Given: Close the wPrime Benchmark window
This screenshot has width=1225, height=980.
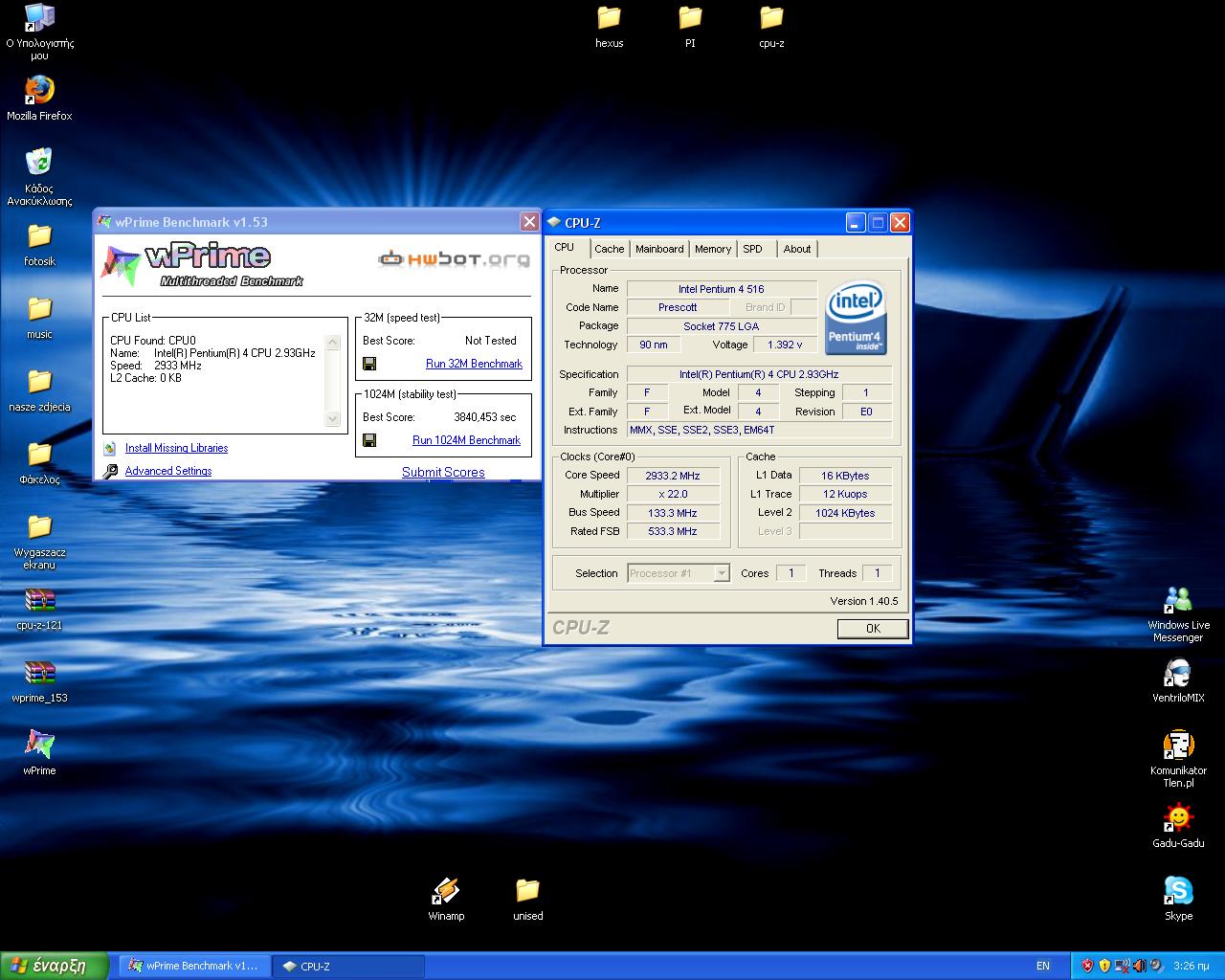Looking at the screenshot, I should pos(529,222).
